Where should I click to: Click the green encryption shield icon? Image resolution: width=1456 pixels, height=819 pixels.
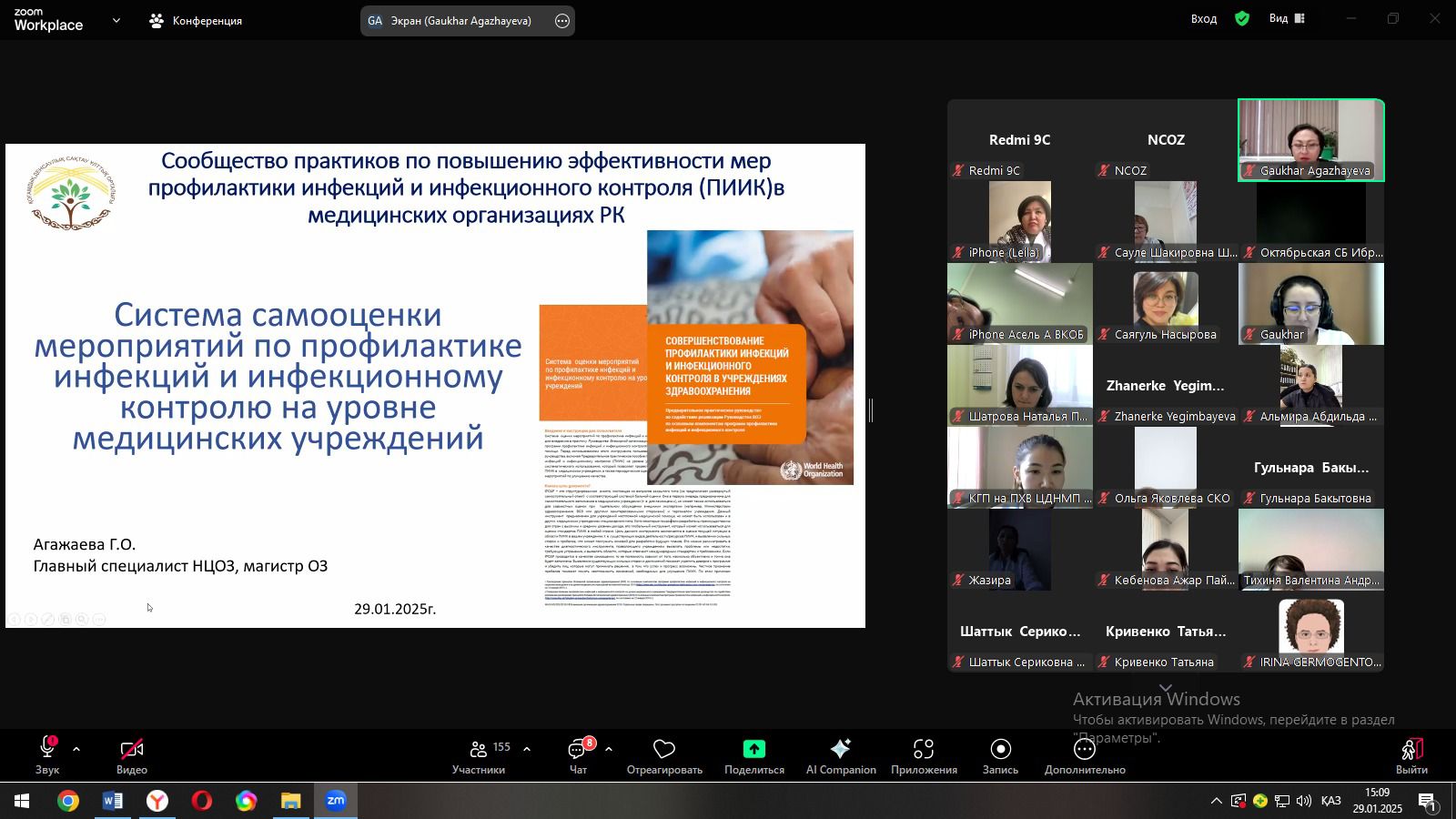(1242, 18)
